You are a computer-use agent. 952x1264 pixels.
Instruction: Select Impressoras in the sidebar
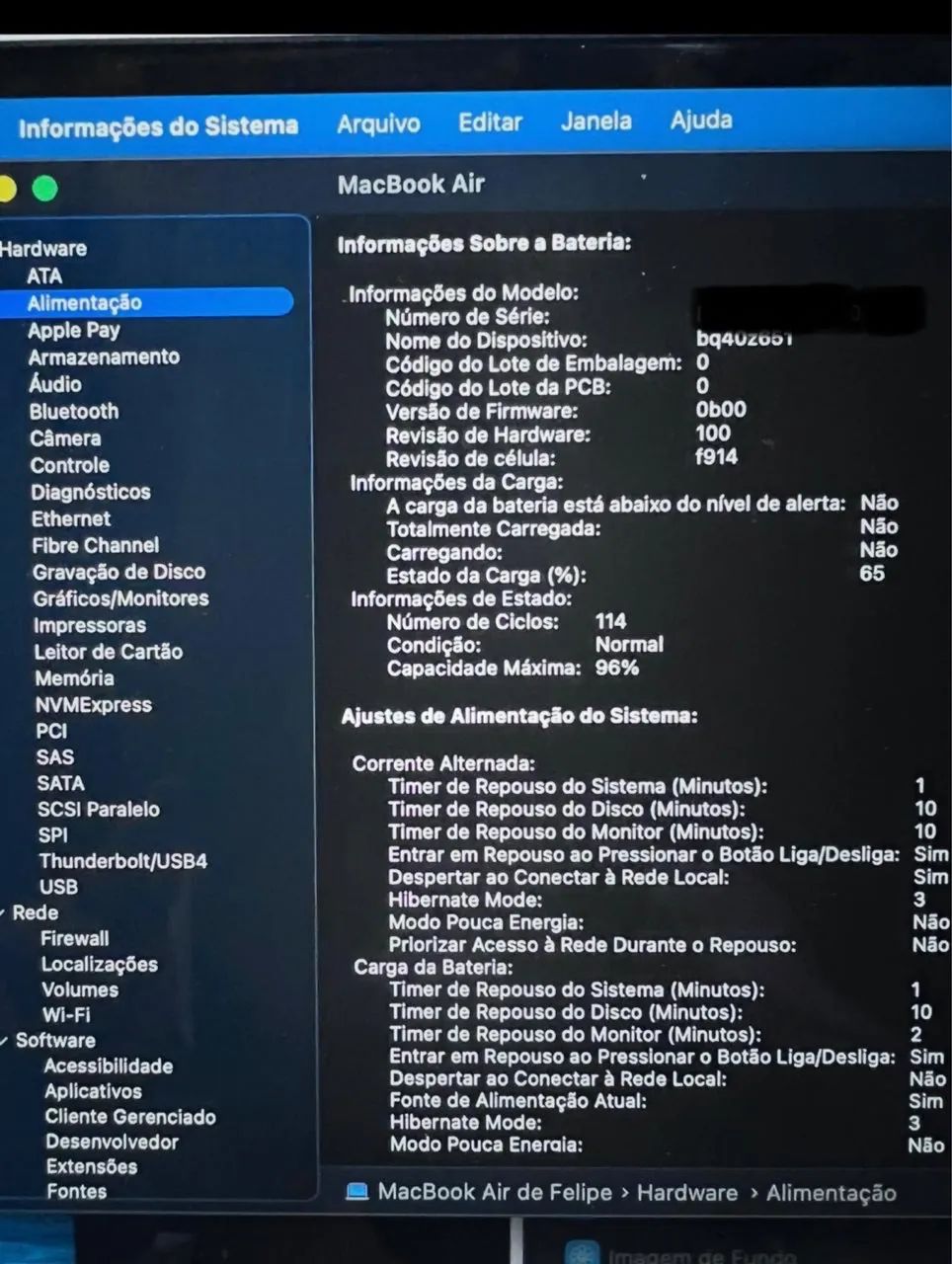(x=89, y=625)
